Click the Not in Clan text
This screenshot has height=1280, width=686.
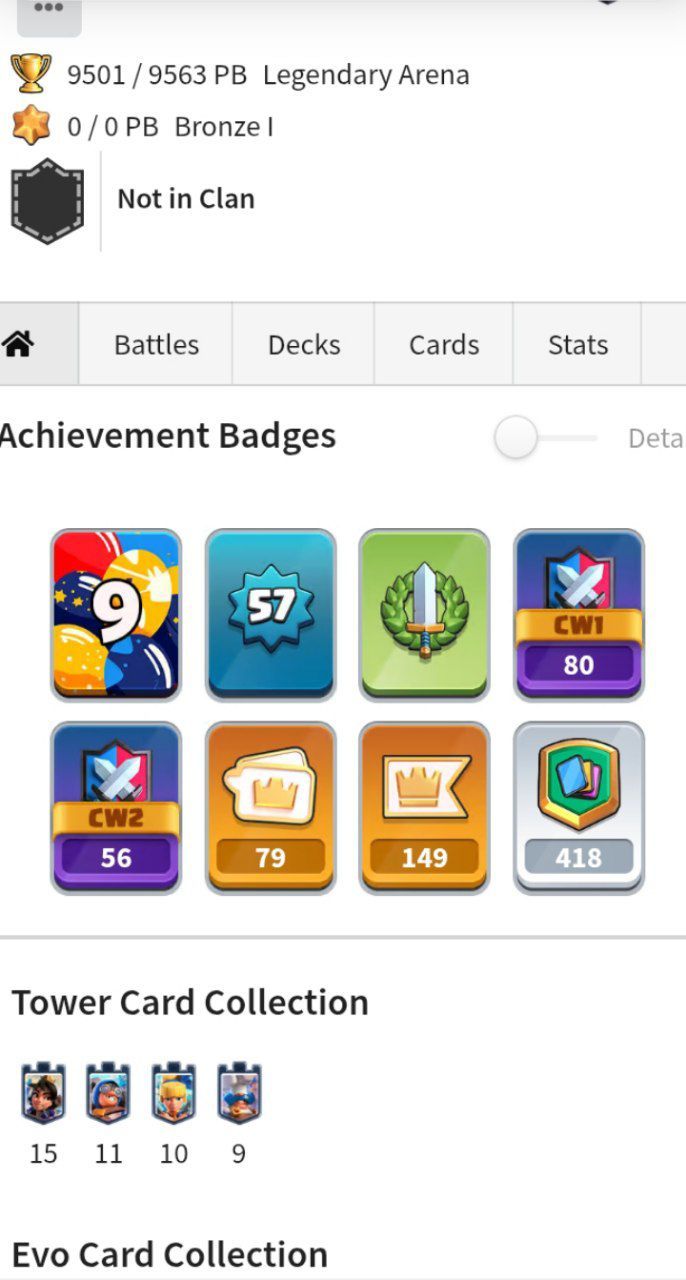click(x=186, y=199)
